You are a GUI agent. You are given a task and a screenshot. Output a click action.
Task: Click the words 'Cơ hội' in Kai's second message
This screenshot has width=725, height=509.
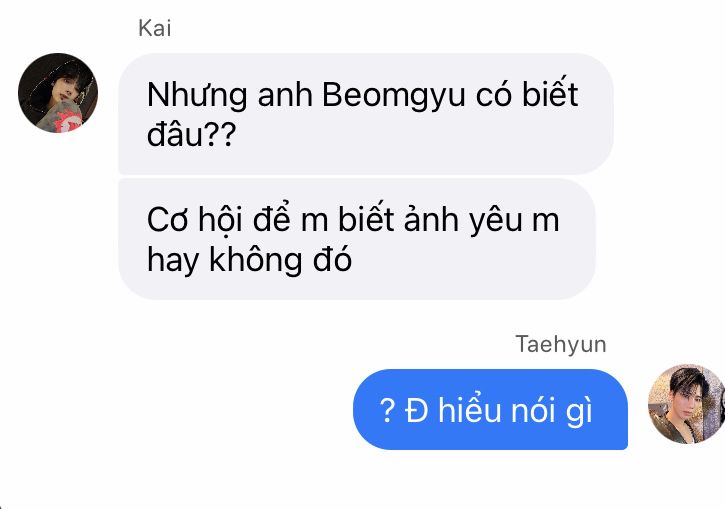pos(195,220)
